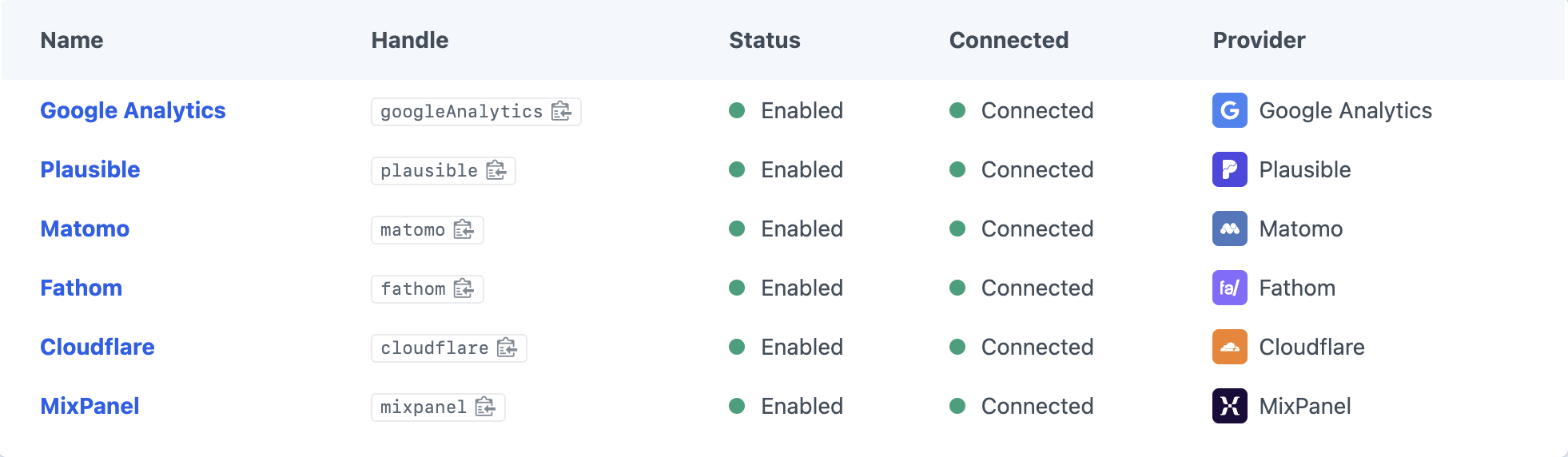
Task: Open the Cloudflare source link
Action: click(98, 347)
